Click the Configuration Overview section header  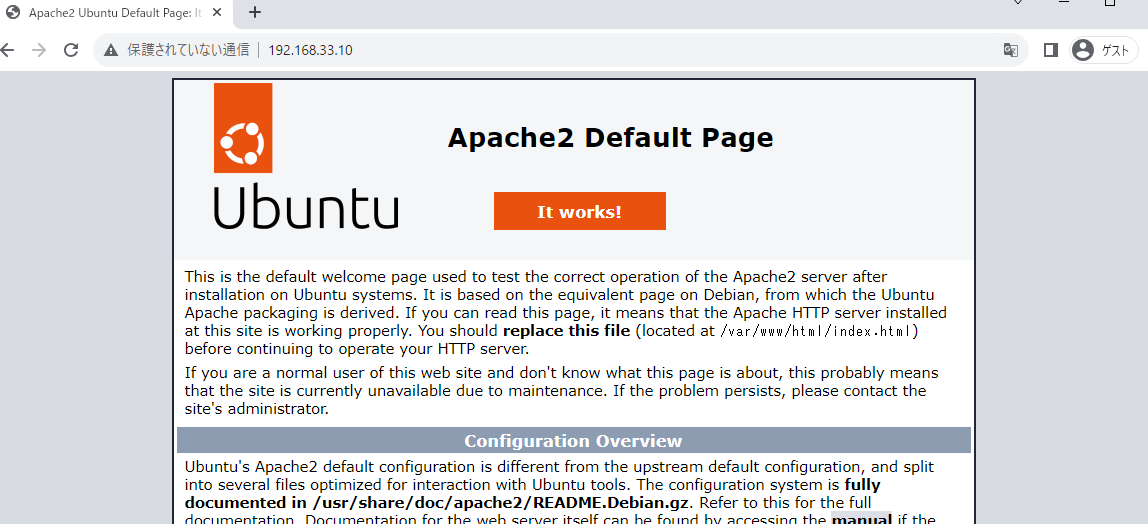(x=574, y=441)
